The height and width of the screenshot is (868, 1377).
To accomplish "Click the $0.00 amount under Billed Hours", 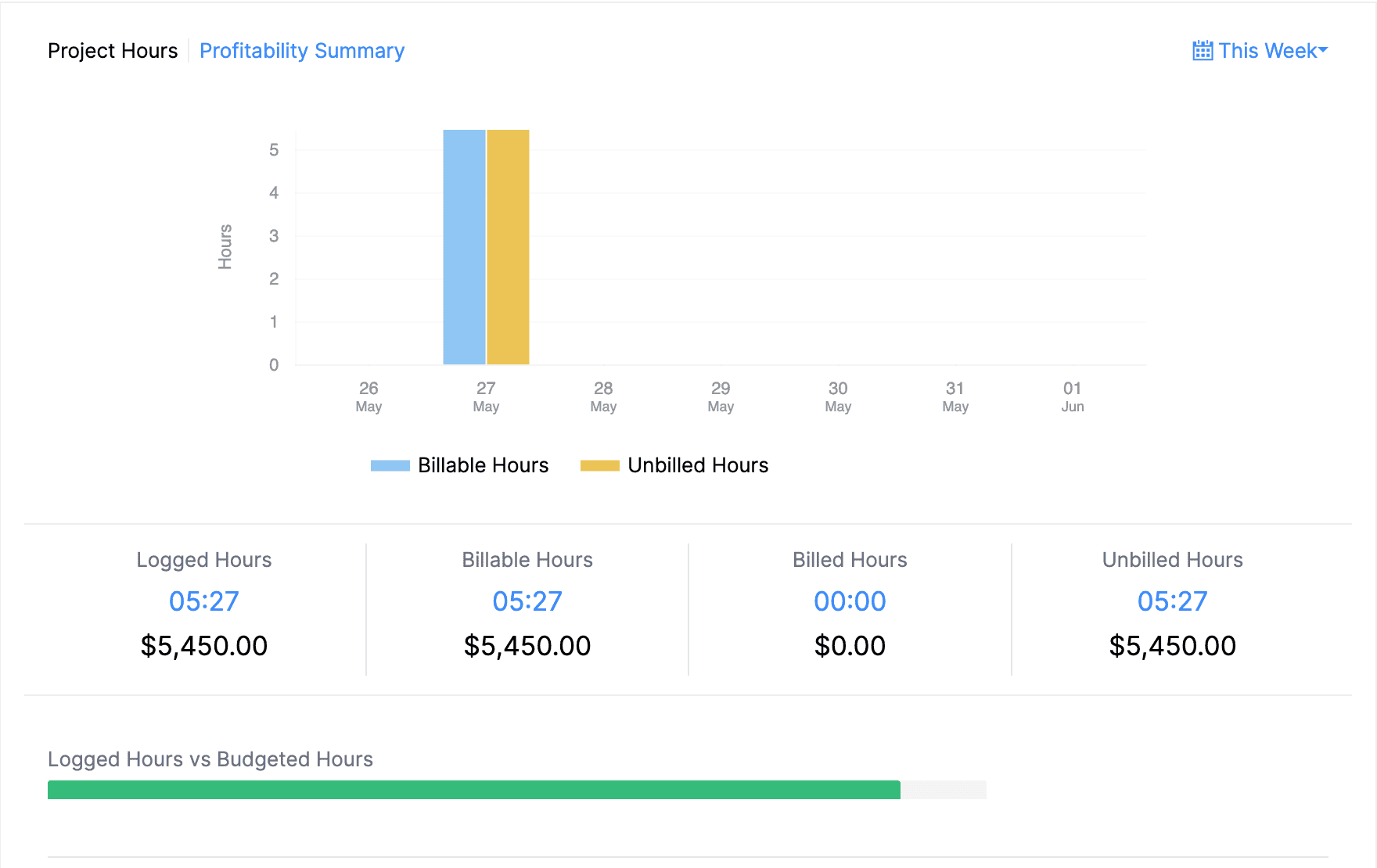I will click(850, 646).
